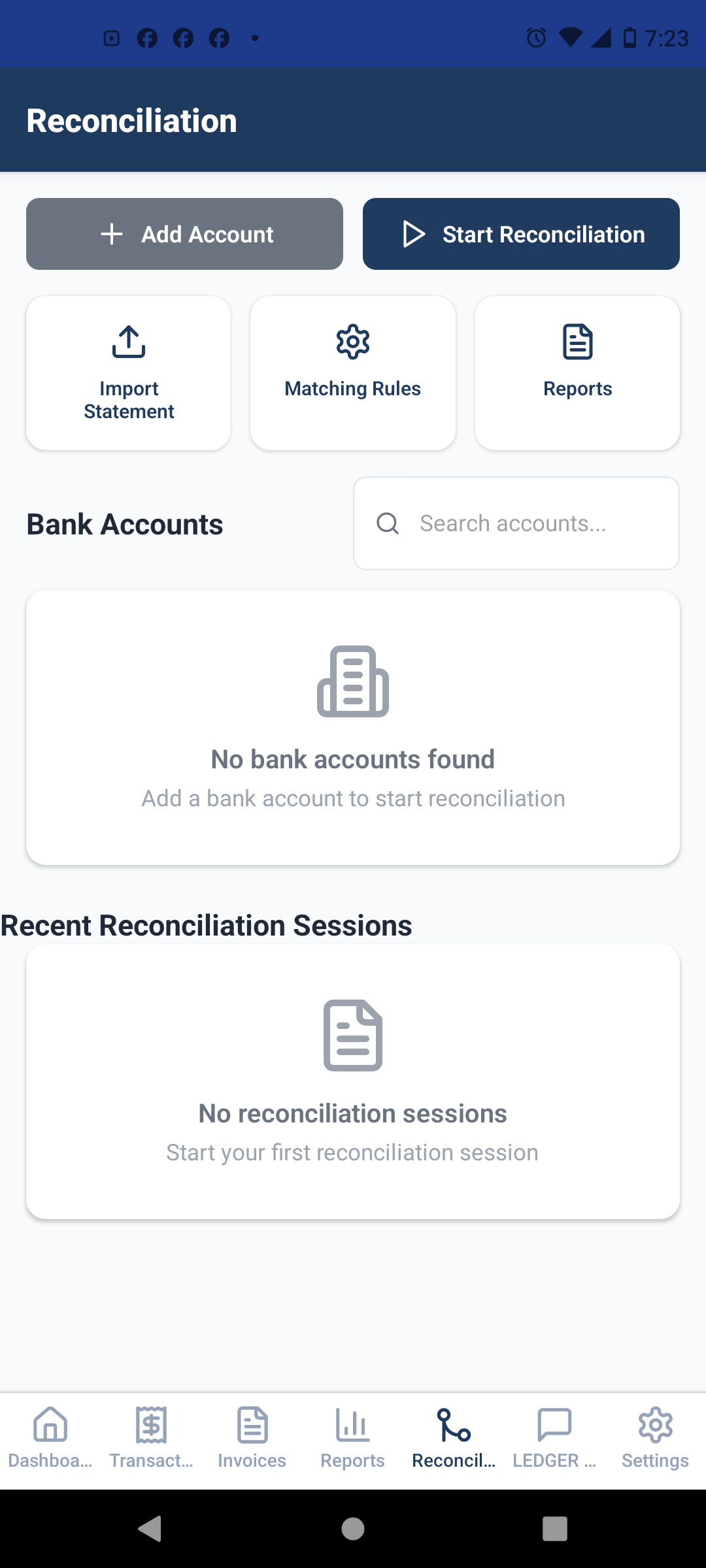Tap the Add Account button
This screenshot has height=1568, width=706.
pos(184,234)
